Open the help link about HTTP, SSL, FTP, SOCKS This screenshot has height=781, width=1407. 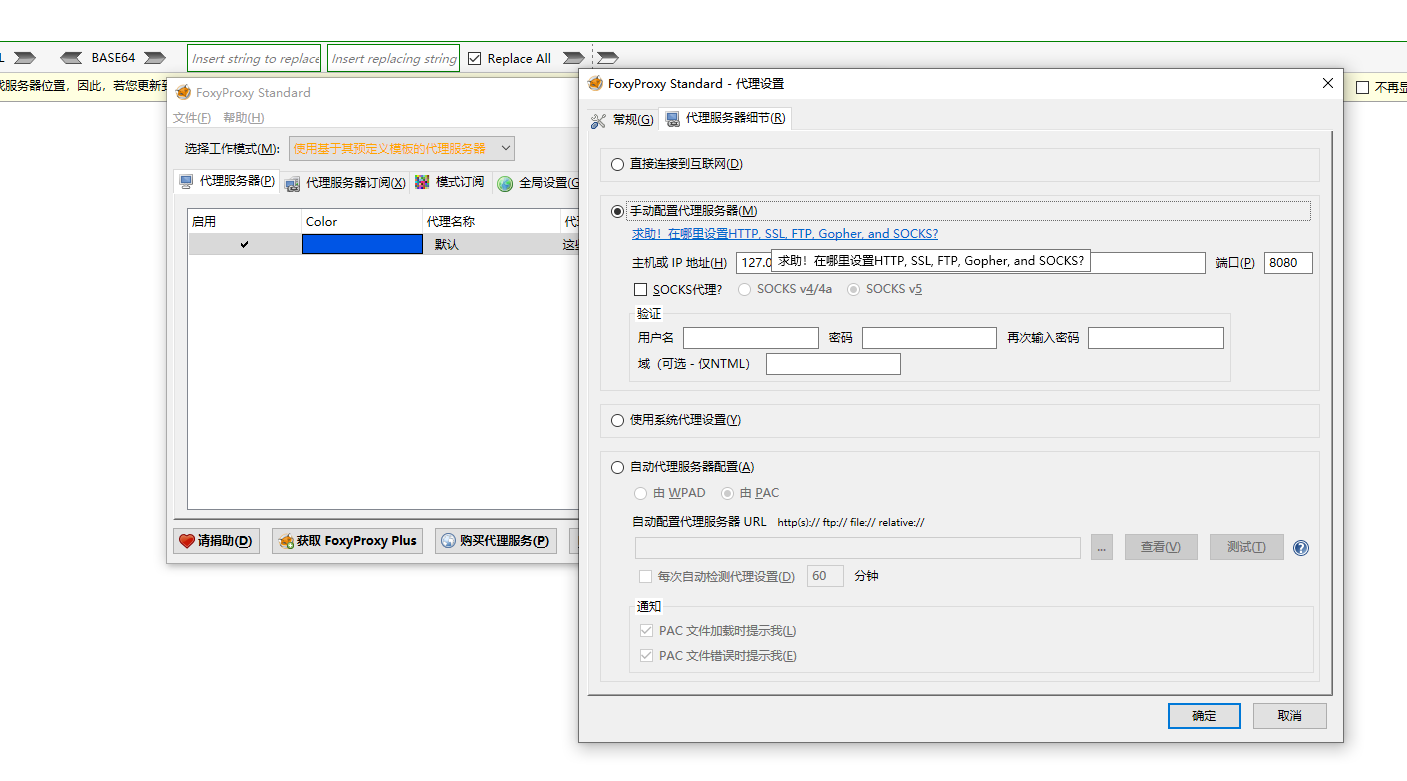point(785,234)
